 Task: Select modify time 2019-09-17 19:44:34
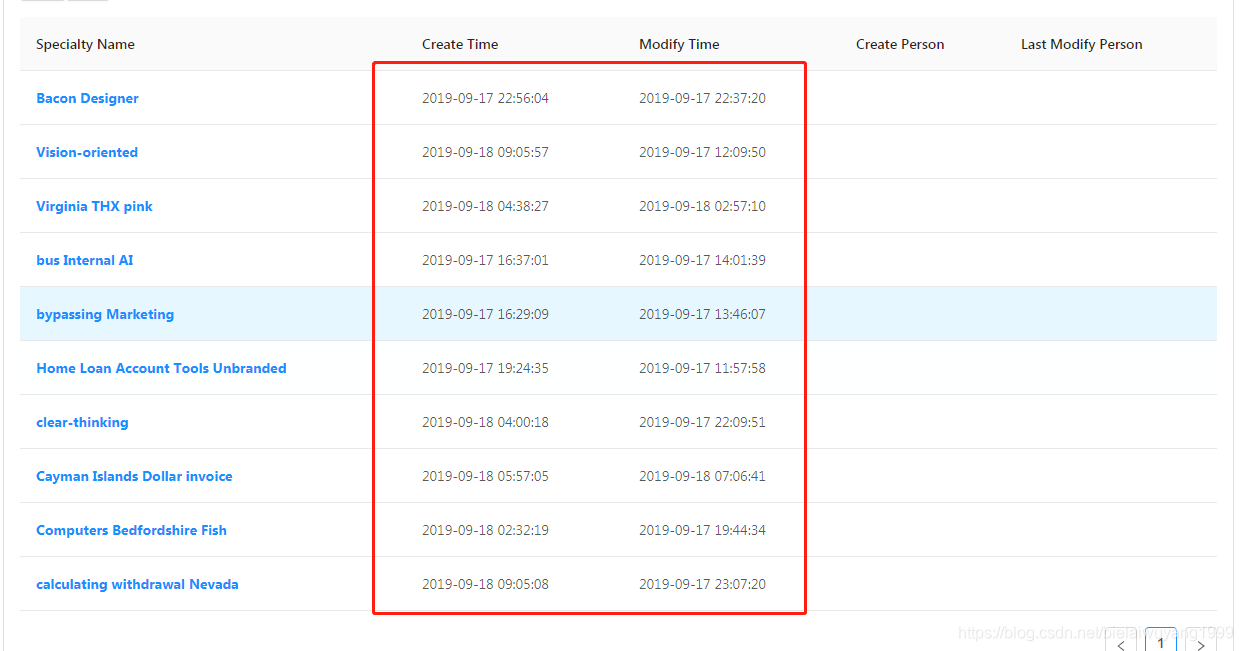coord(702,530)
